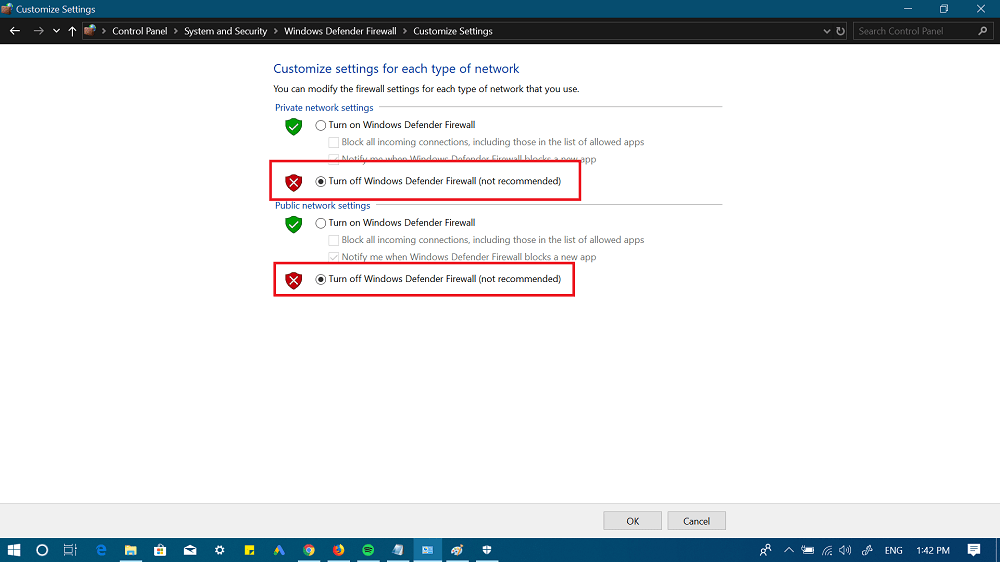Go to Windows Defender Firewall breadcrumb
Image resolution: width=1000 pixels, height=562 pixels.
click(340, 31)
